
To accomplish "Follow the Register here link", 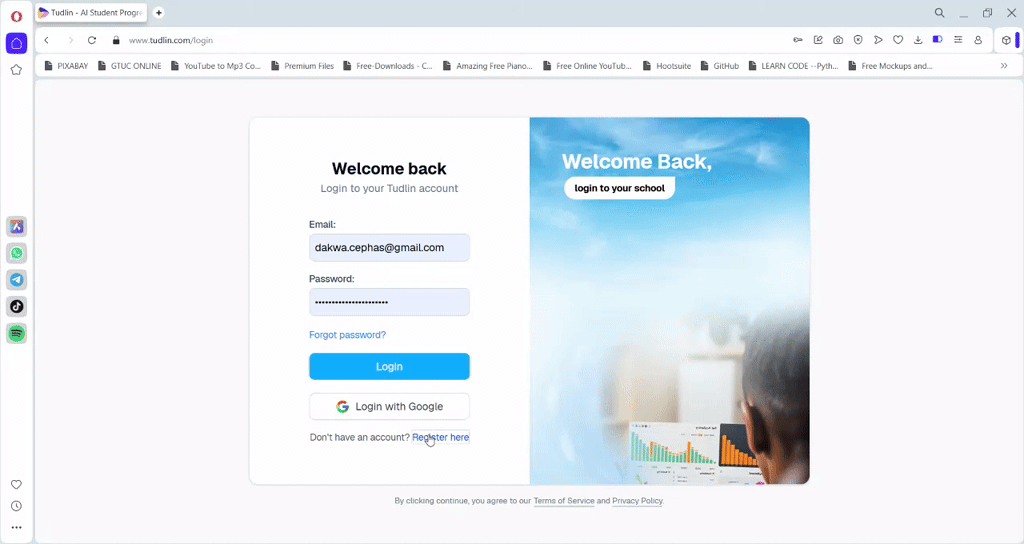I will coord(440,438).
